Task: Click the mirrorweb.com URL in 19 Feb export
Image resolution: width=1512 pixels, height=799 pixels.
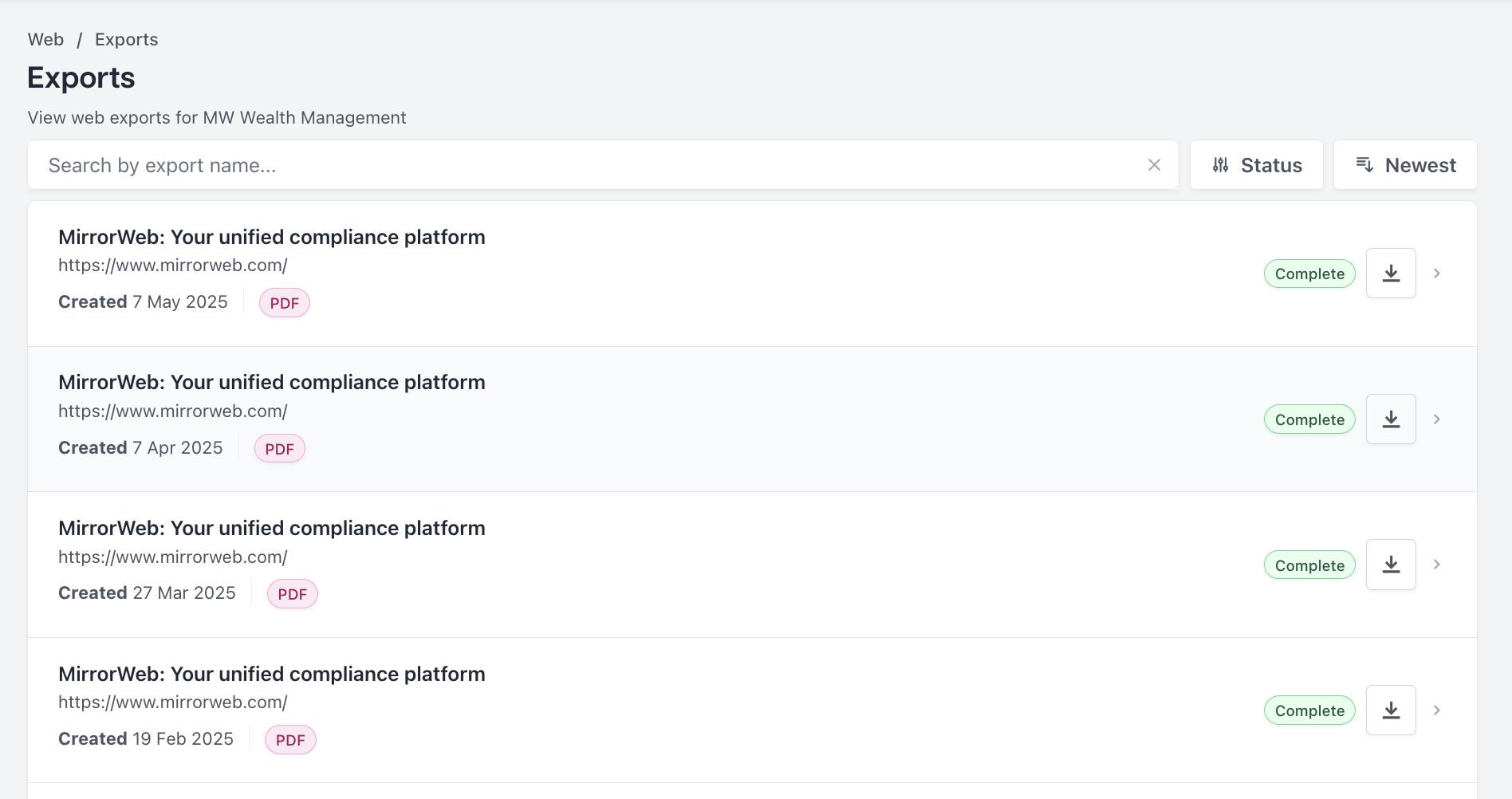Action: click(173, 703)
